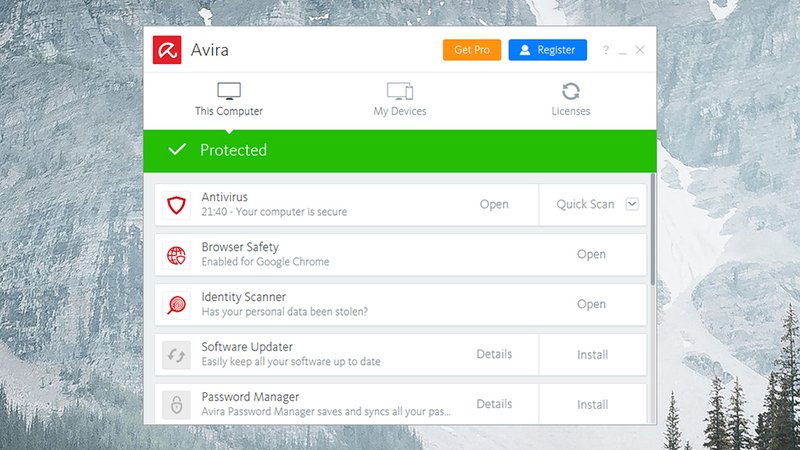800x450 pixels.
Task: Click the module list vertical scrollbar
Action: click(653, 229)
